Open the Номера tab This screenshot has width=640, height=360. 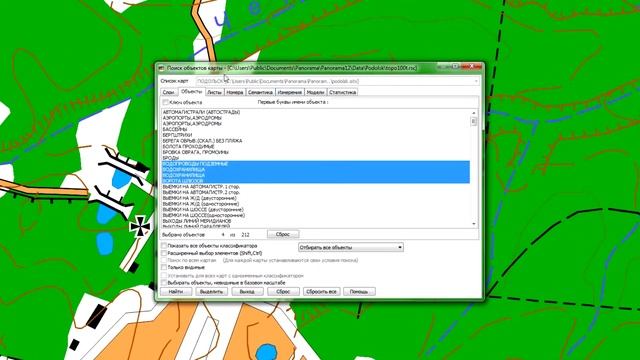click(235, 92)
